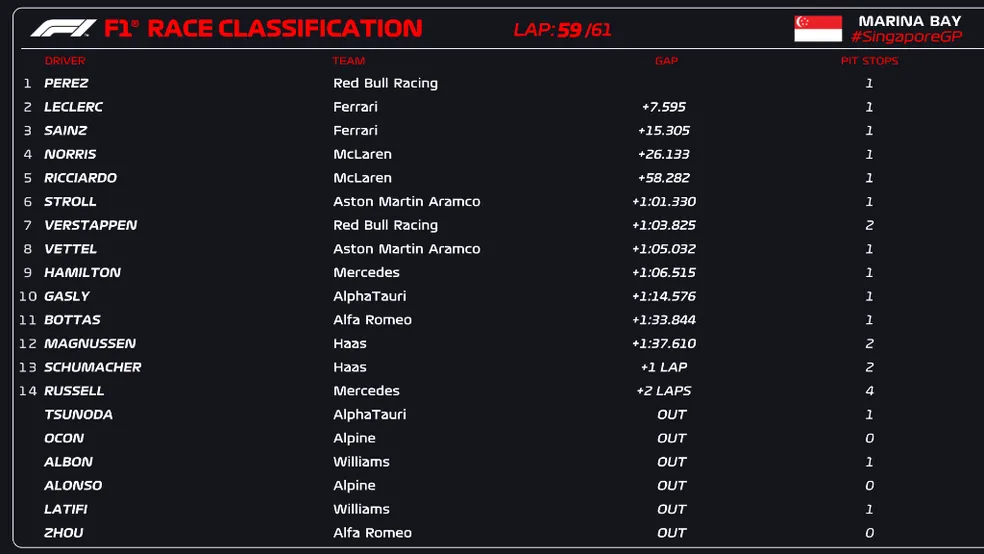
Task: Click ALONSO driver name
Action: click(x=73, y=485)
